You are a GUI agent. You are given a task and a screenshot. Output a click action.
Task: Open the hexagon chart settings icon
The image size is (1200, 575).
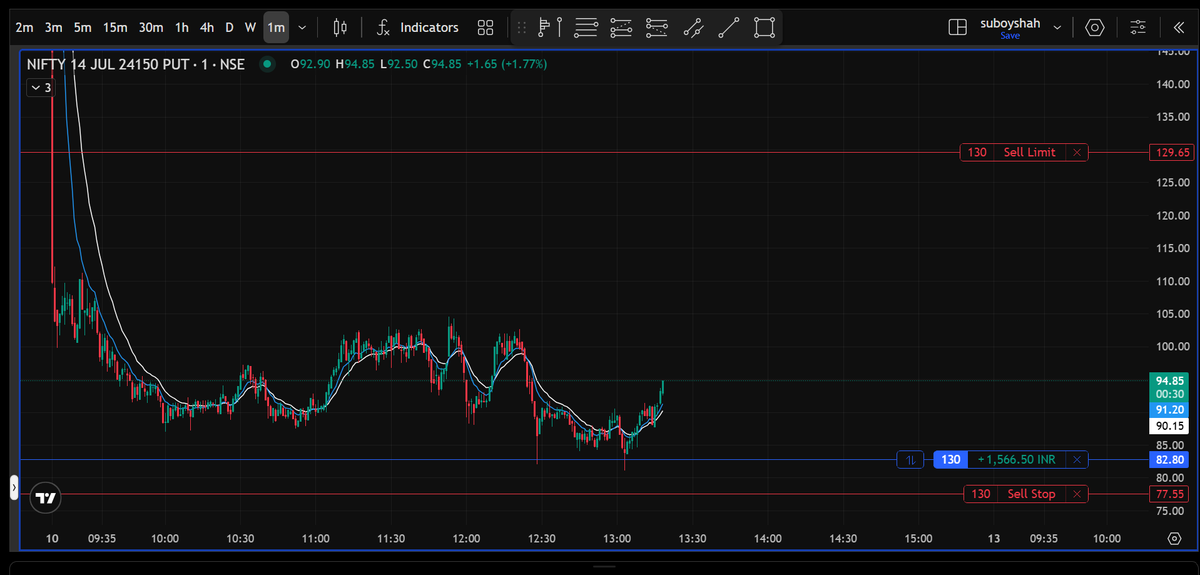click(x=1094, y=27)
